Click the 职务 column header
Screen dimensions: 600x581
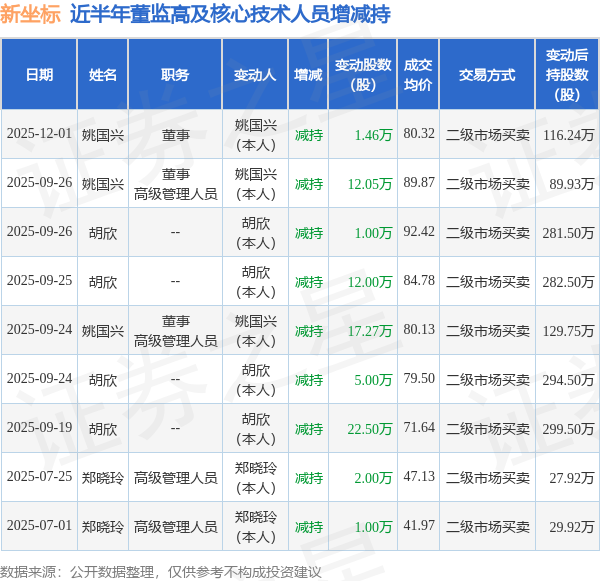[x=175, y=75]
